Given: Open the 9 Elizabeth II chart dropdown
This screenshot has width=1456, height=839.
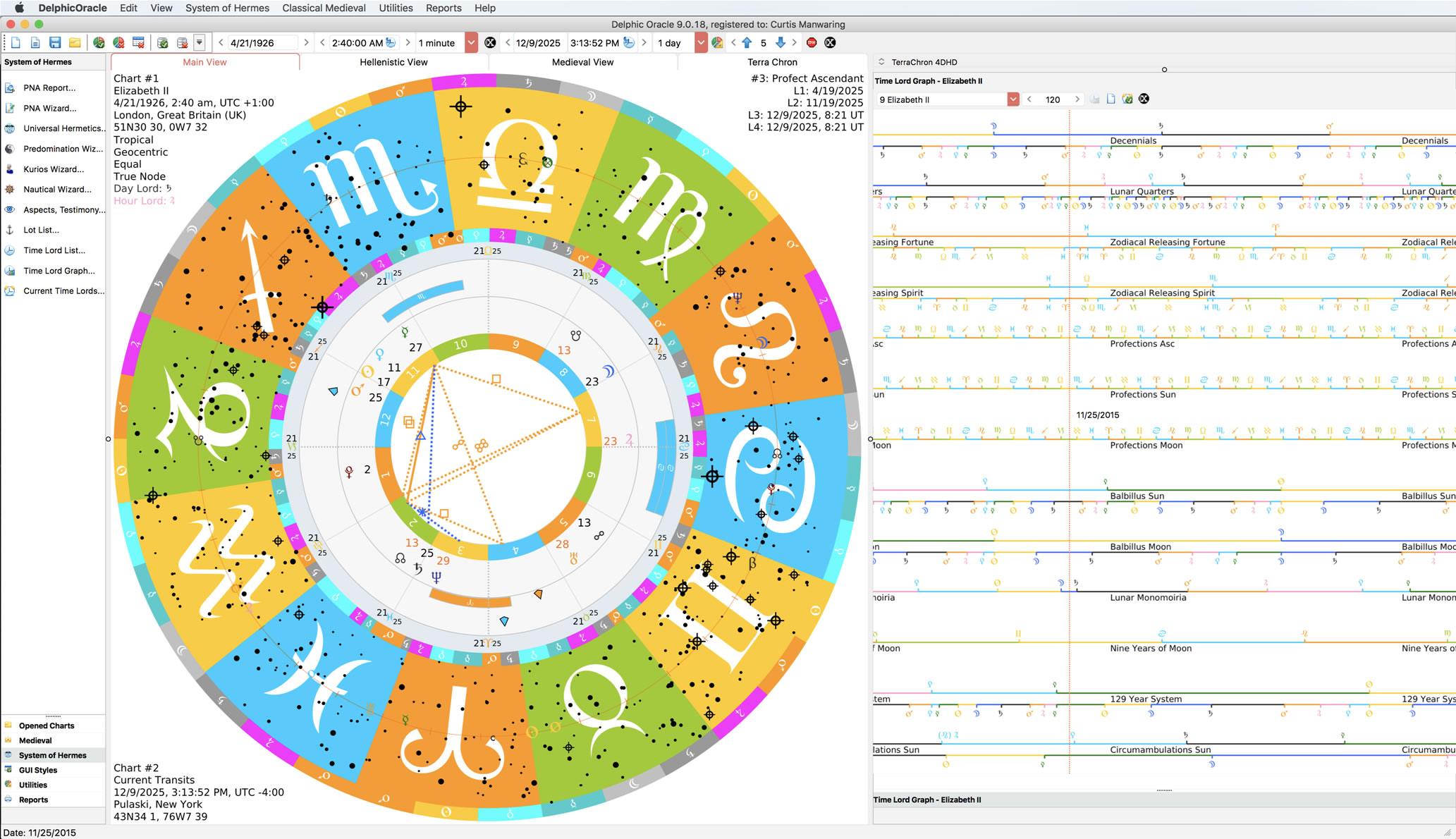Looking at the screenshot, I should 1013,99.
